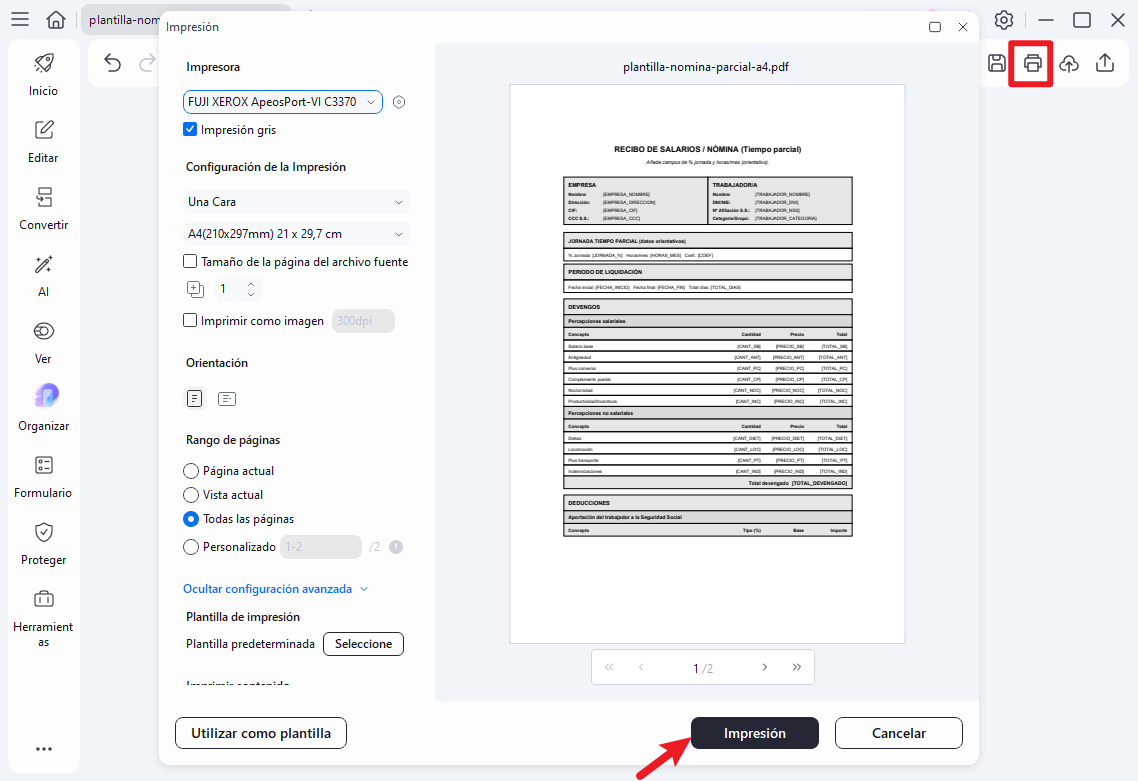1138x781 pixels.
Task: Click the save document icon
Action: pyautogui.click(x=996, y=62)
